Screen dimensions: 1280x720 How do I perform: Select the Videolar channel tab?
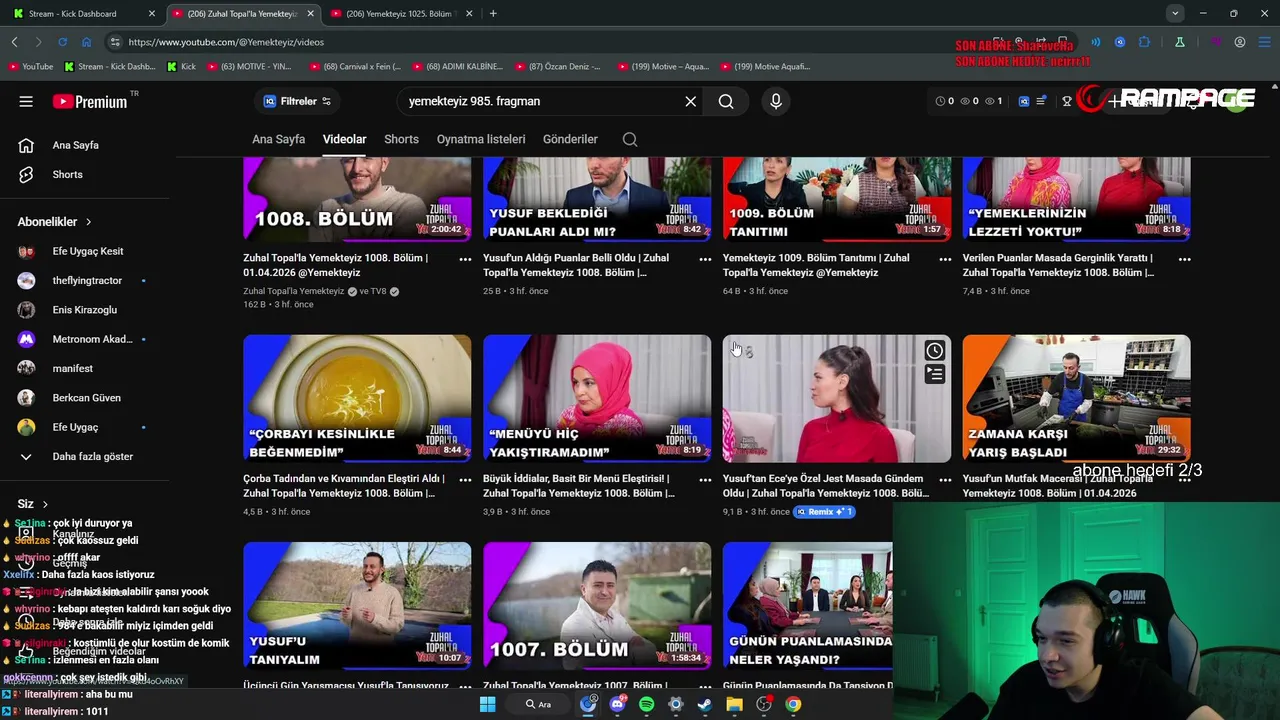pos(344,139)
